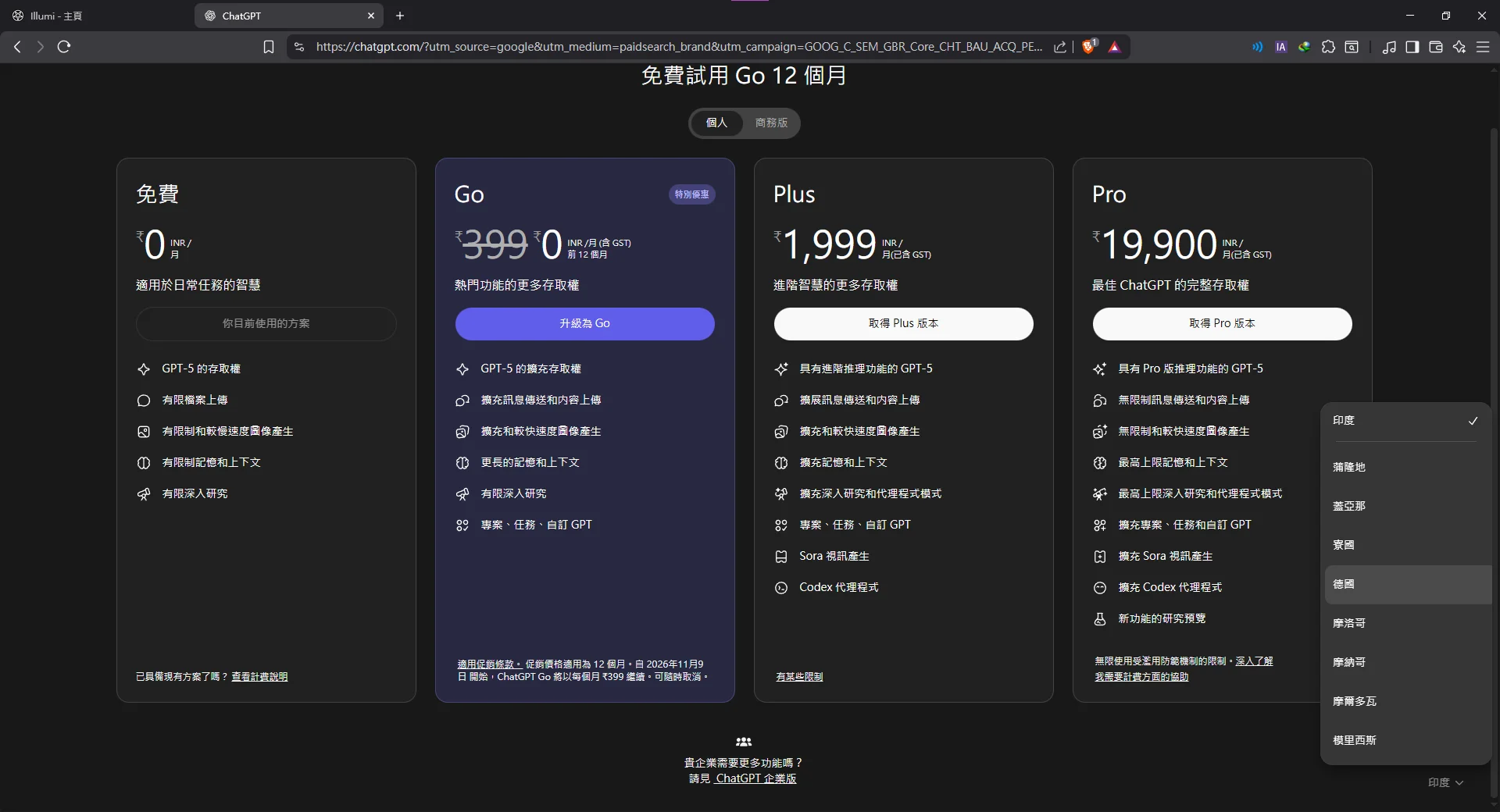Open the extensions puzzle piece icon
The width and height of the screenshot is (1500, 812).
click(x=1328, y=47)
